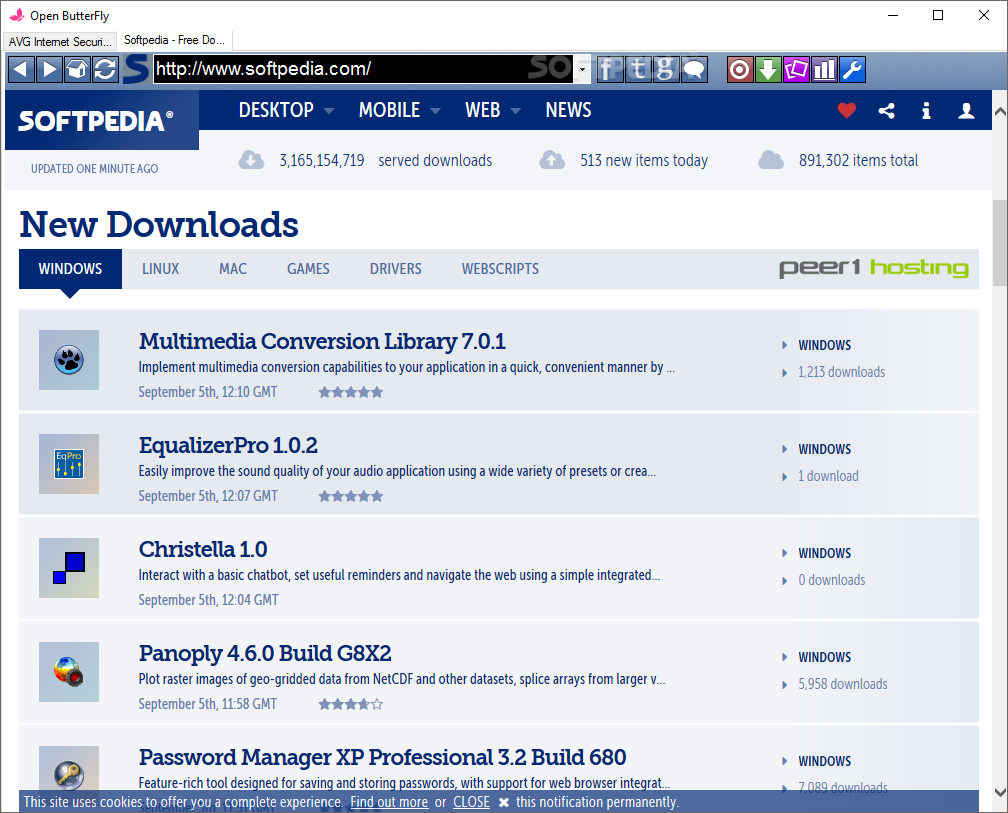Click the served downloads cloud icon
The width and height of the screenshot is (1008, 813).
[251, 160]
